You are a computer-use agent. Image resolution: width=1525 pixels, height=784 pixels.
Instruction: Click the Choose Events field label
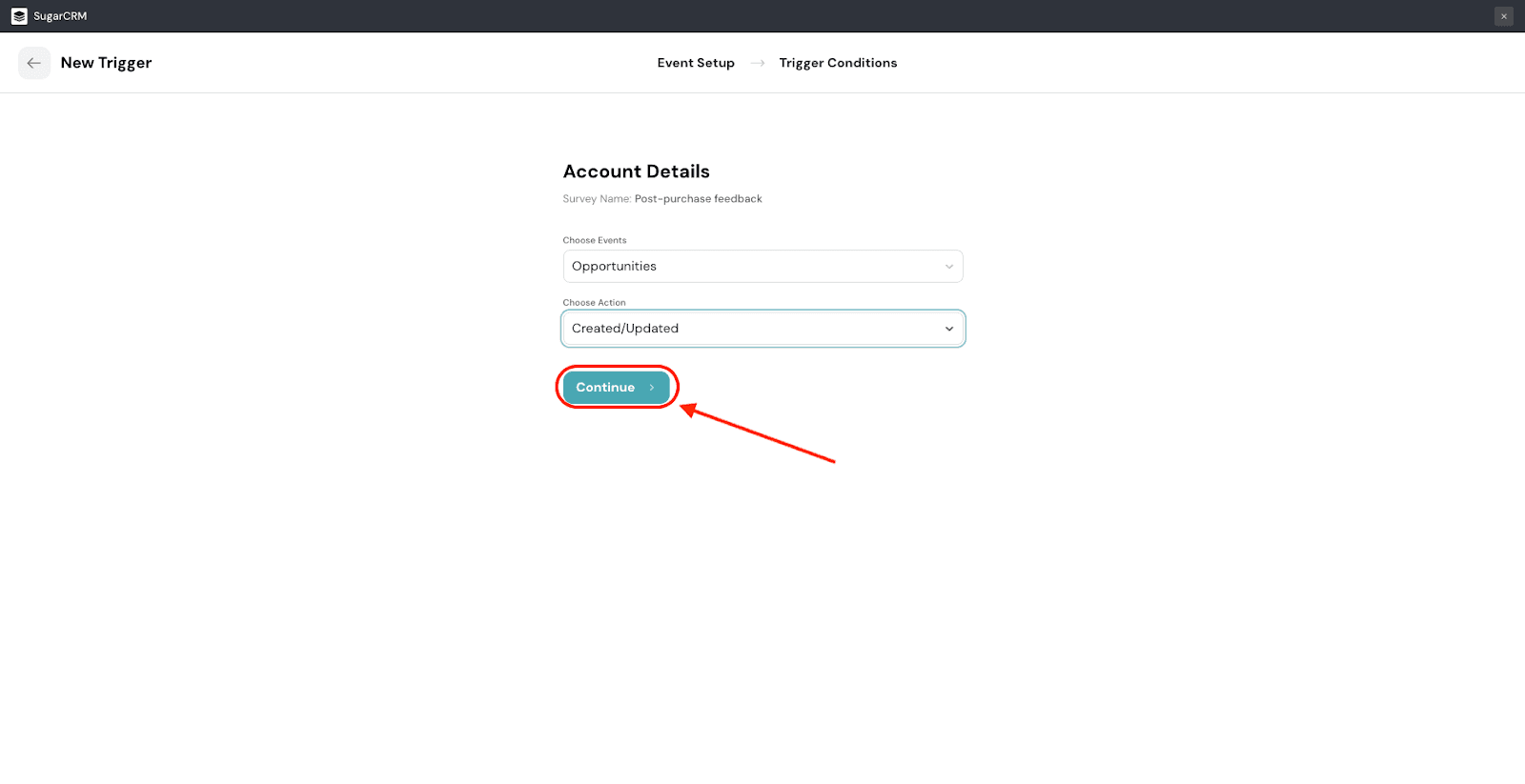point(595,240)
